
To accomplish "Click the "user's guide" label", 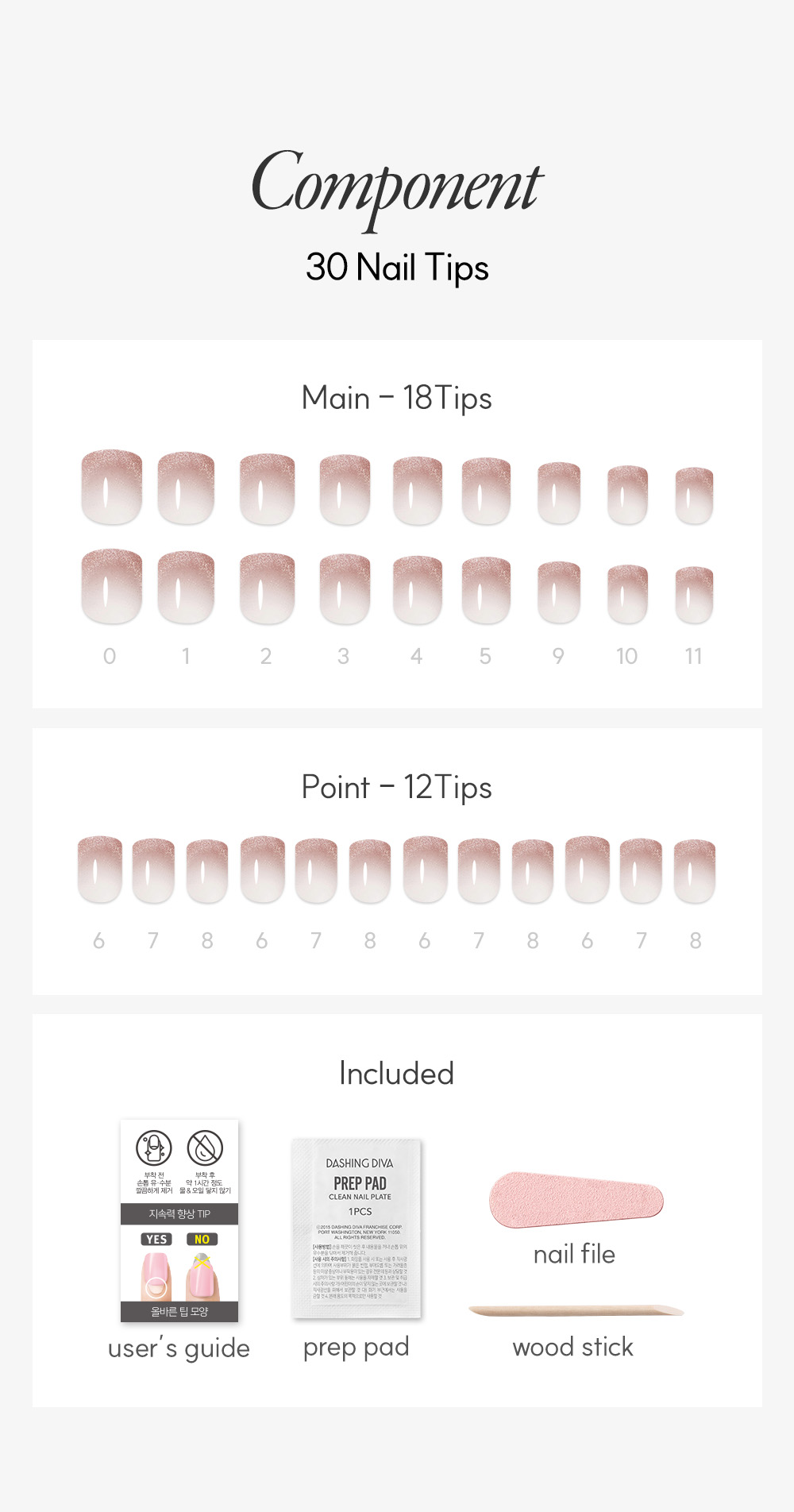I will (179, 1348).
